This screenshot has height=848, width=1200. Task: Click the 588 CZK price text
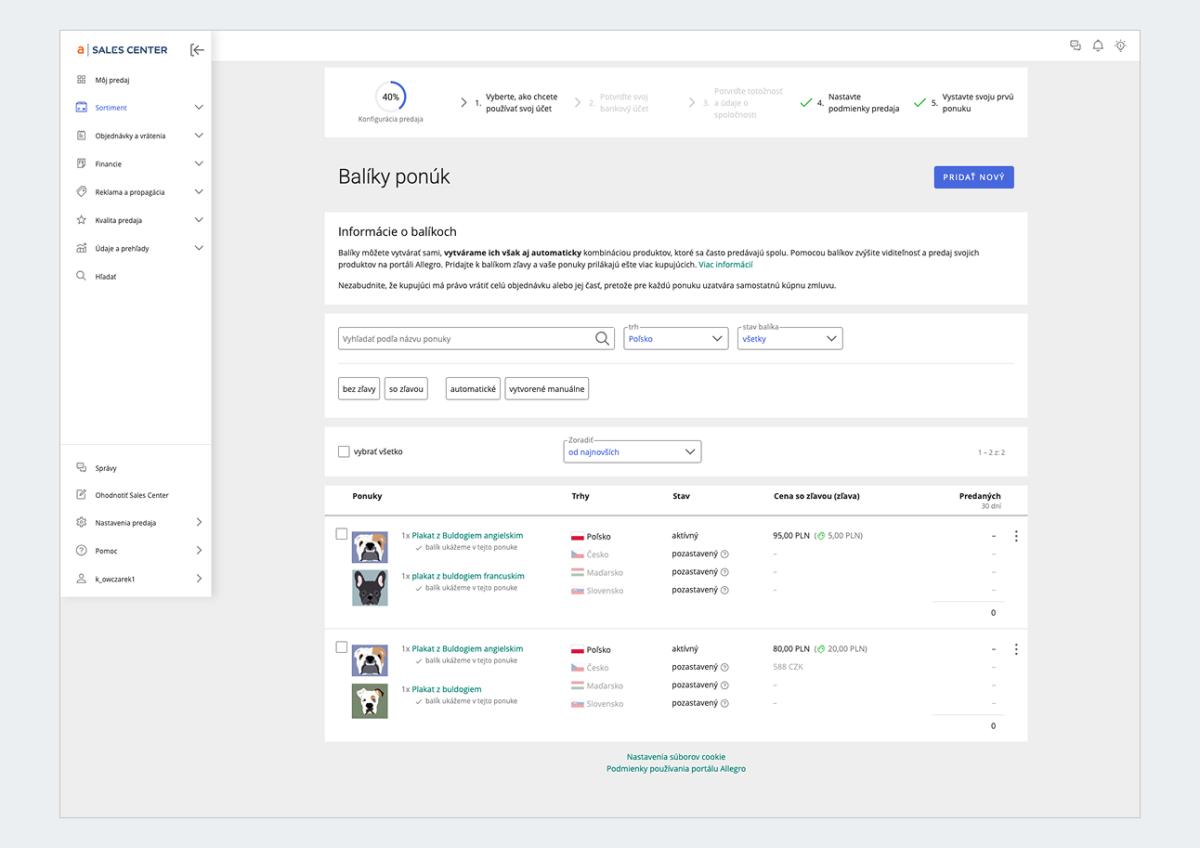tap(789, 667)
